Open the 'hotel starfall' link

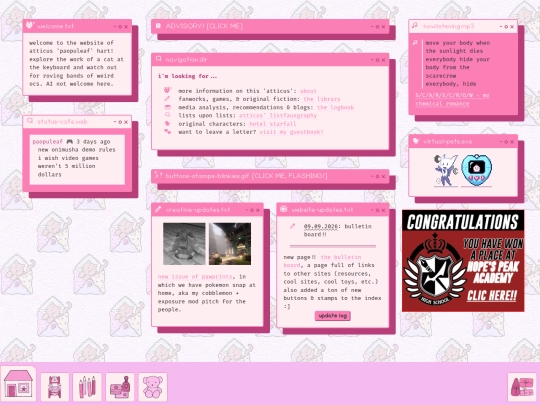(273, 124)
